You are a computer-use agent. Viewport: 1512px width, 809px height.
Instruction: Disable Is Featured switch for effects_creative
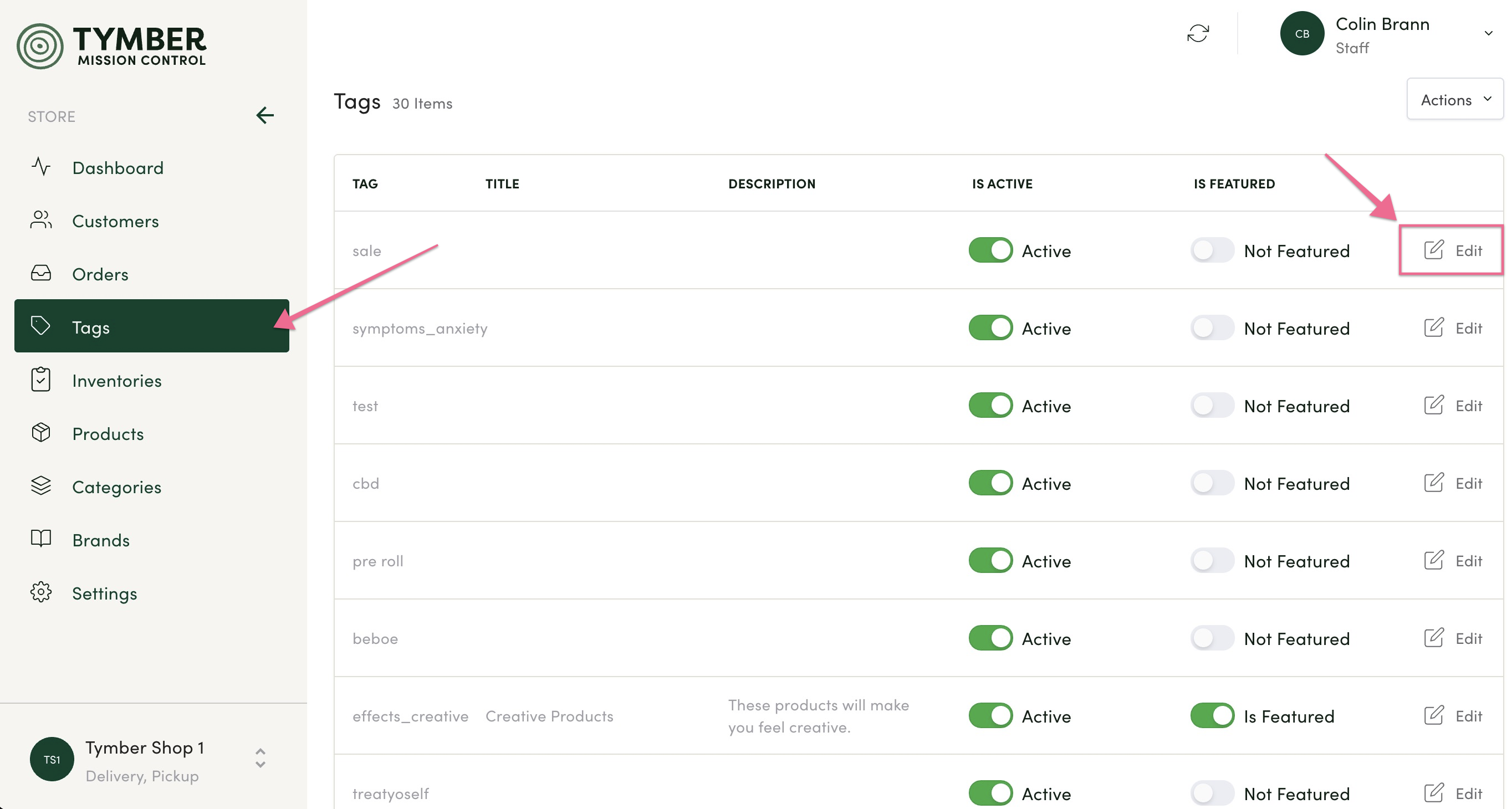[x=1212, y=716]
